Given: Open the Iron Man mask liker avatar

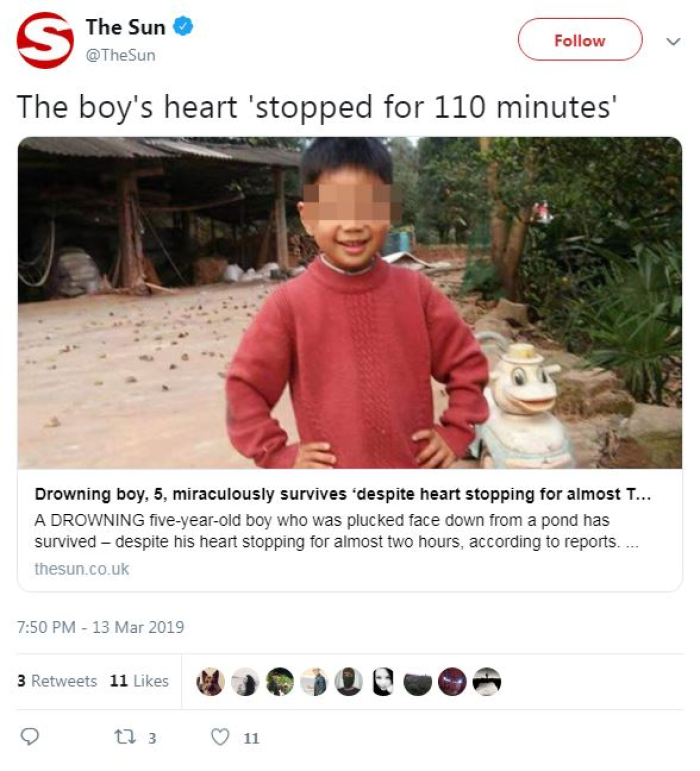Looking at the screenshot, I should coord(452,682).
